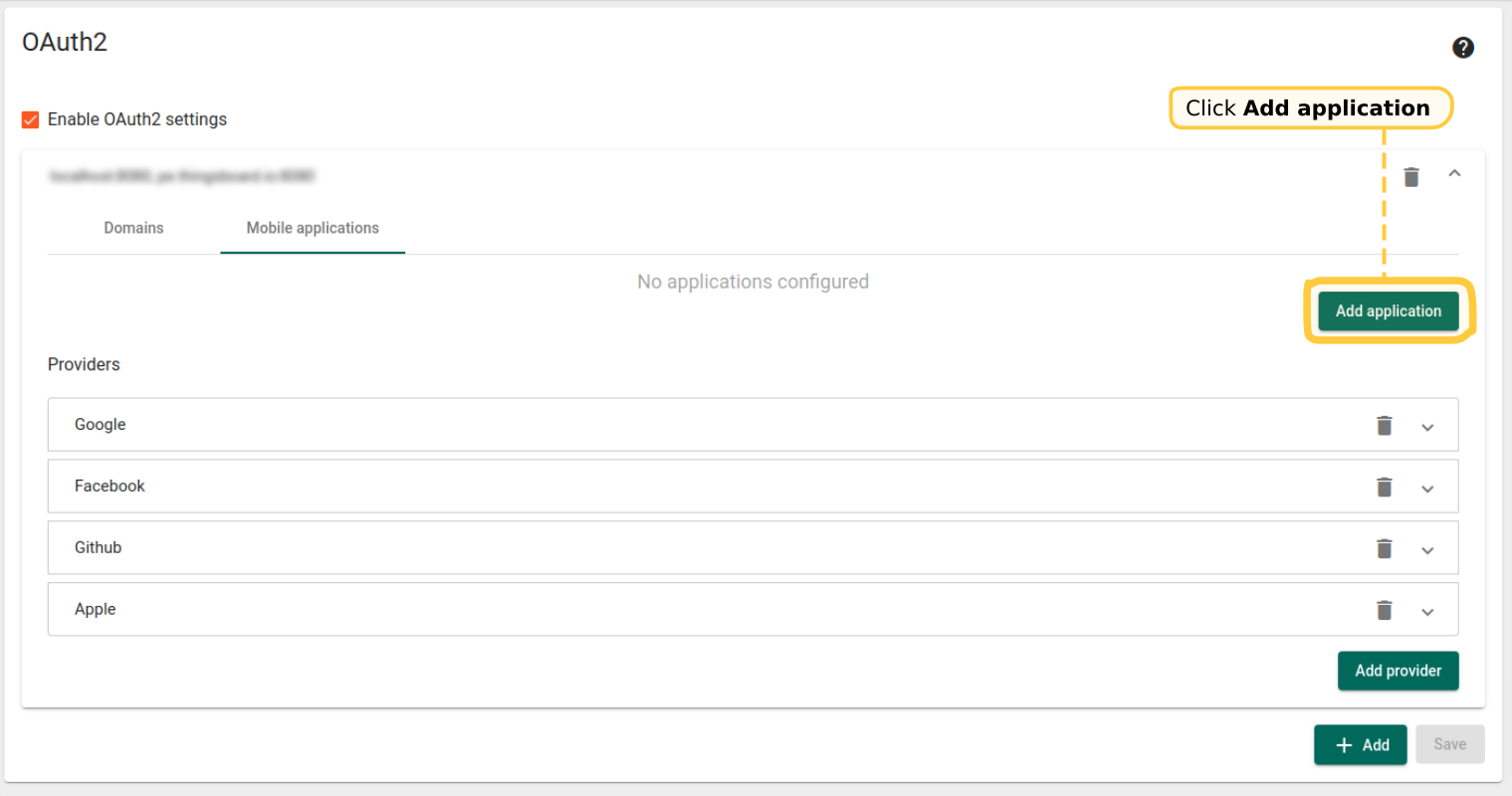This screenshot has width=1512, height=796.
Task: Delete the domain configuration block
Action: point(1410,177)
